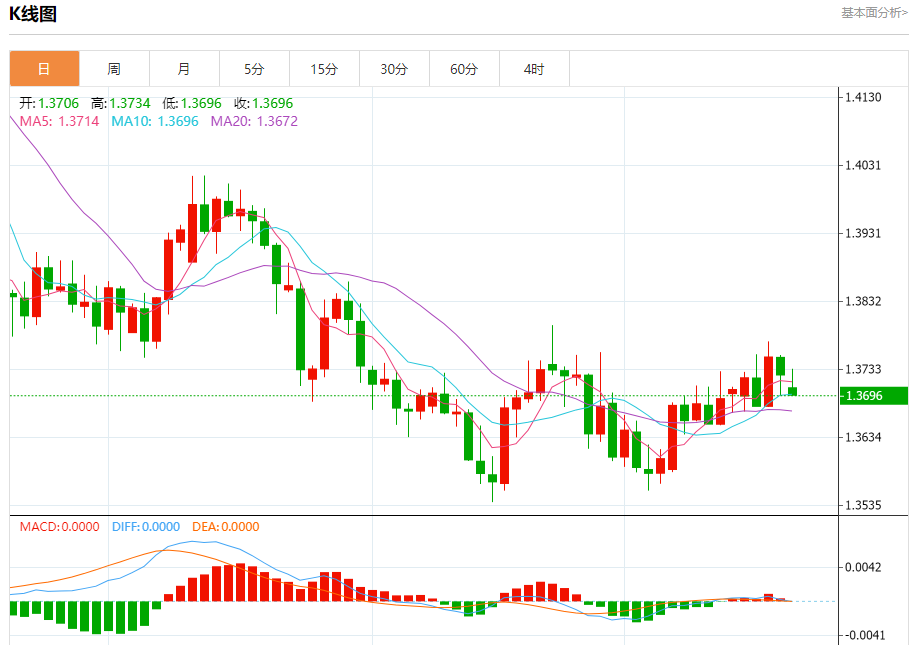This screenshot has height=645, width=916.
Task: Open the 4时 timeframe tab
Action: click(535, 69)
